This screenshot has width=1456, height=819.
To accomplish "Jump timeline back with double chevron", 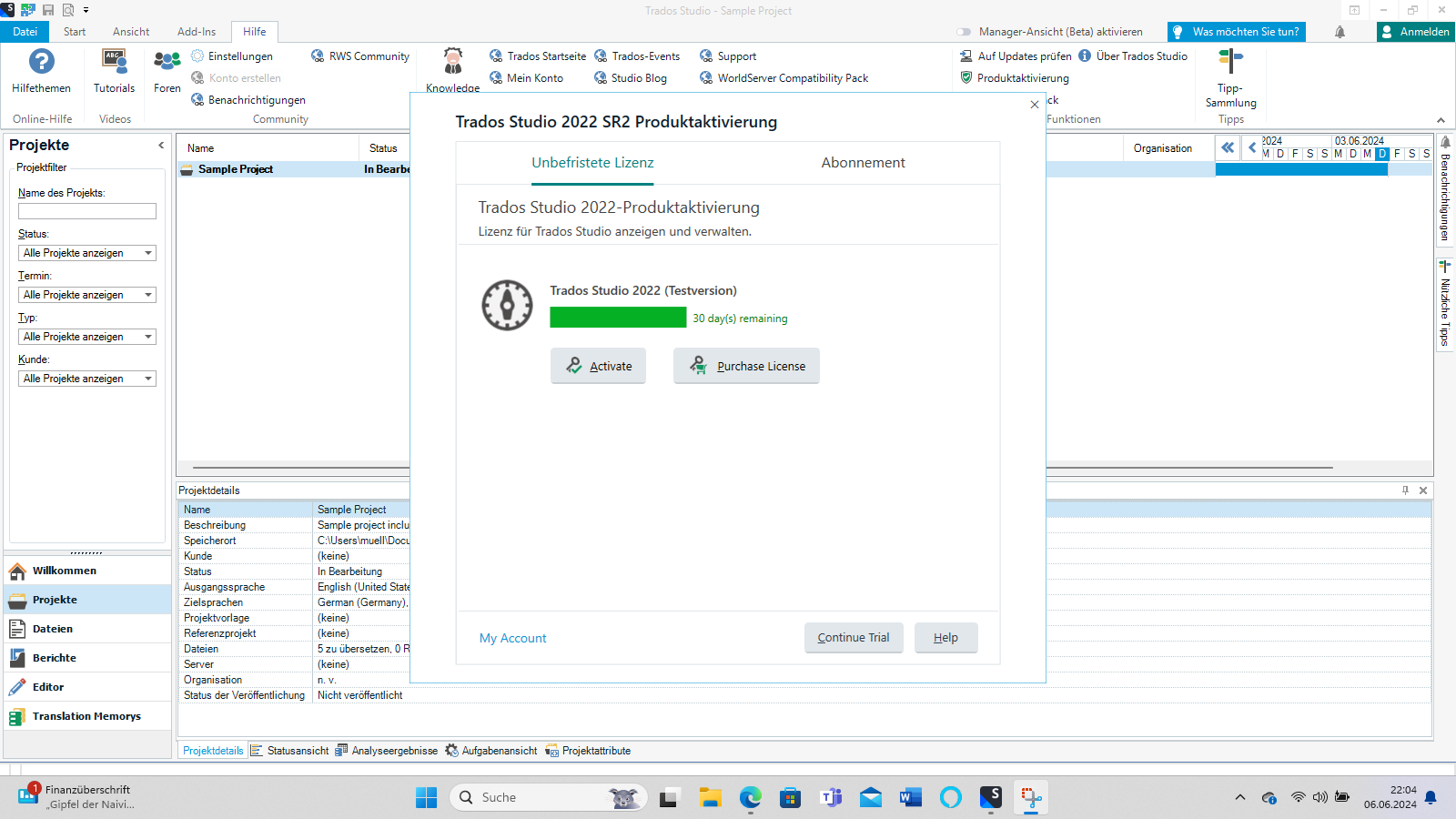I will [1228, 147].
